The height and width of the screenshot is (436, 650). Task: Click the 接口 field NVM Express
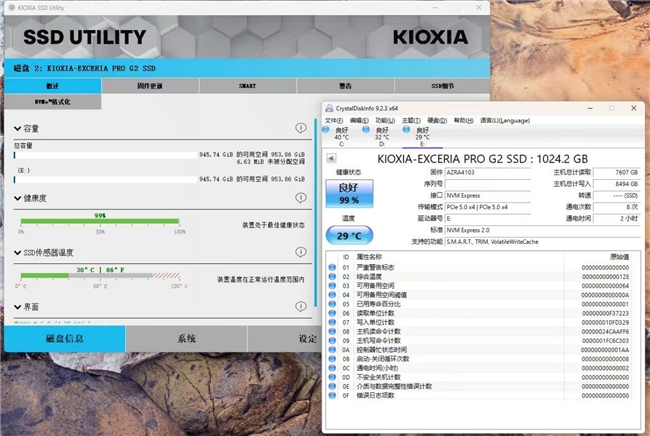pyautogui.click(x=488, y=195)
